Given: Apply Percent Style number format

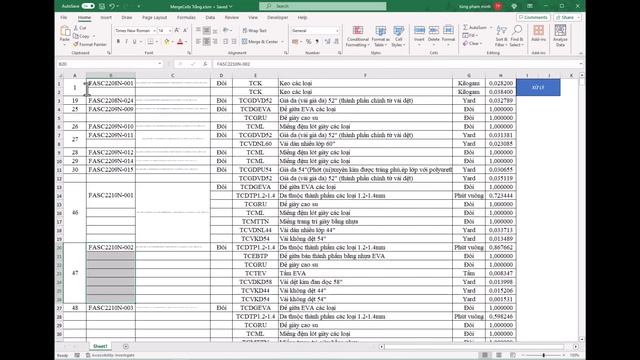Looking at the screenshot, I should point(309,42).
